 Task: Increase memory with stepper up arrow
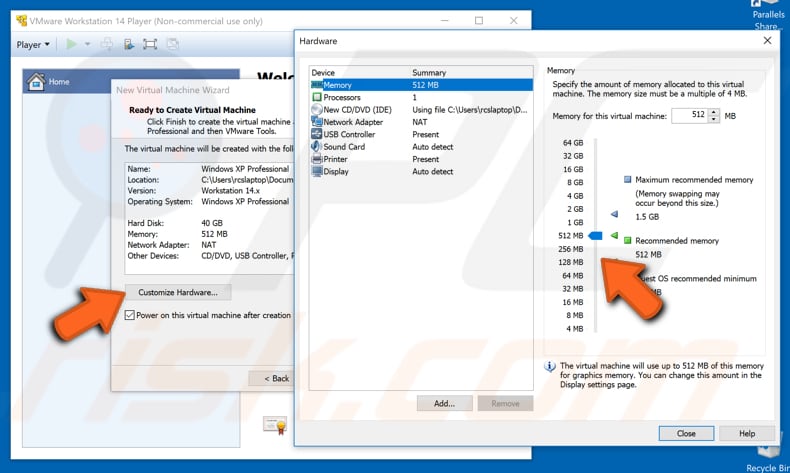coord(713,112)
